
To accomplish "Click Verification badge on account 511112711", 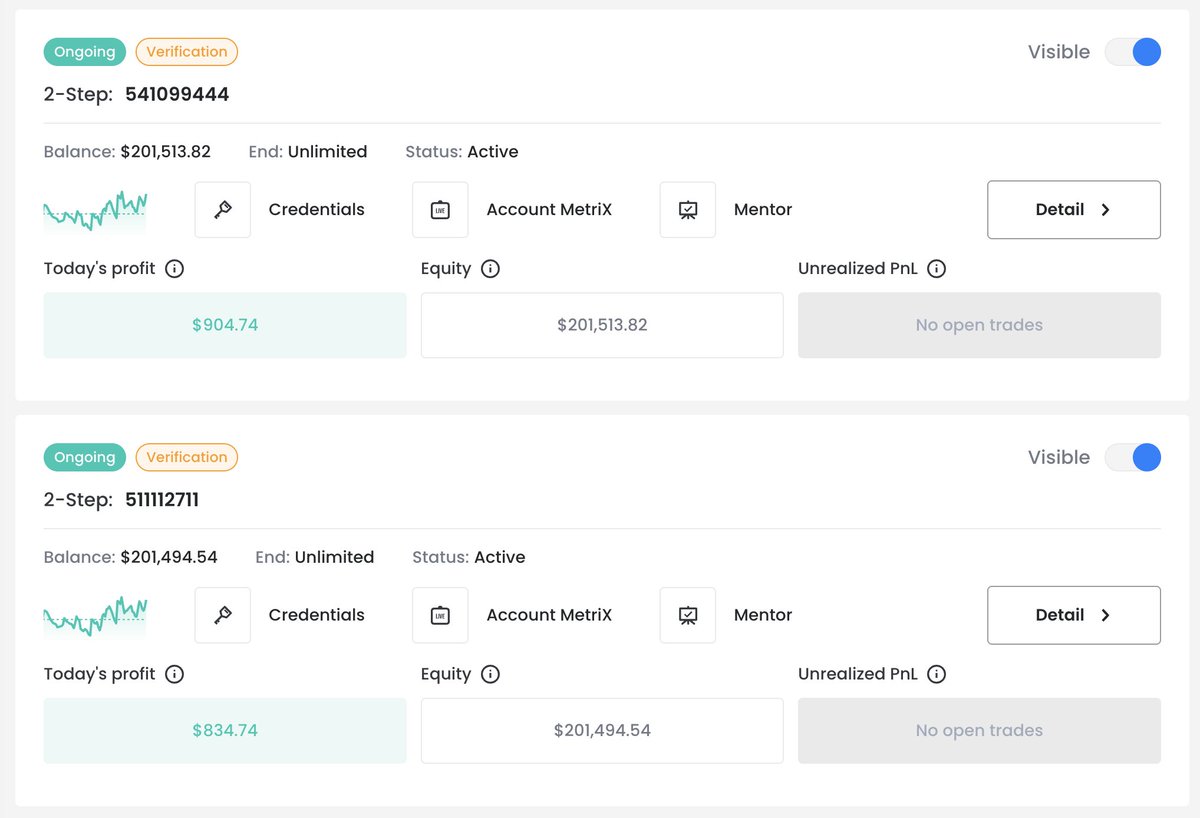I will pos(187,457).
